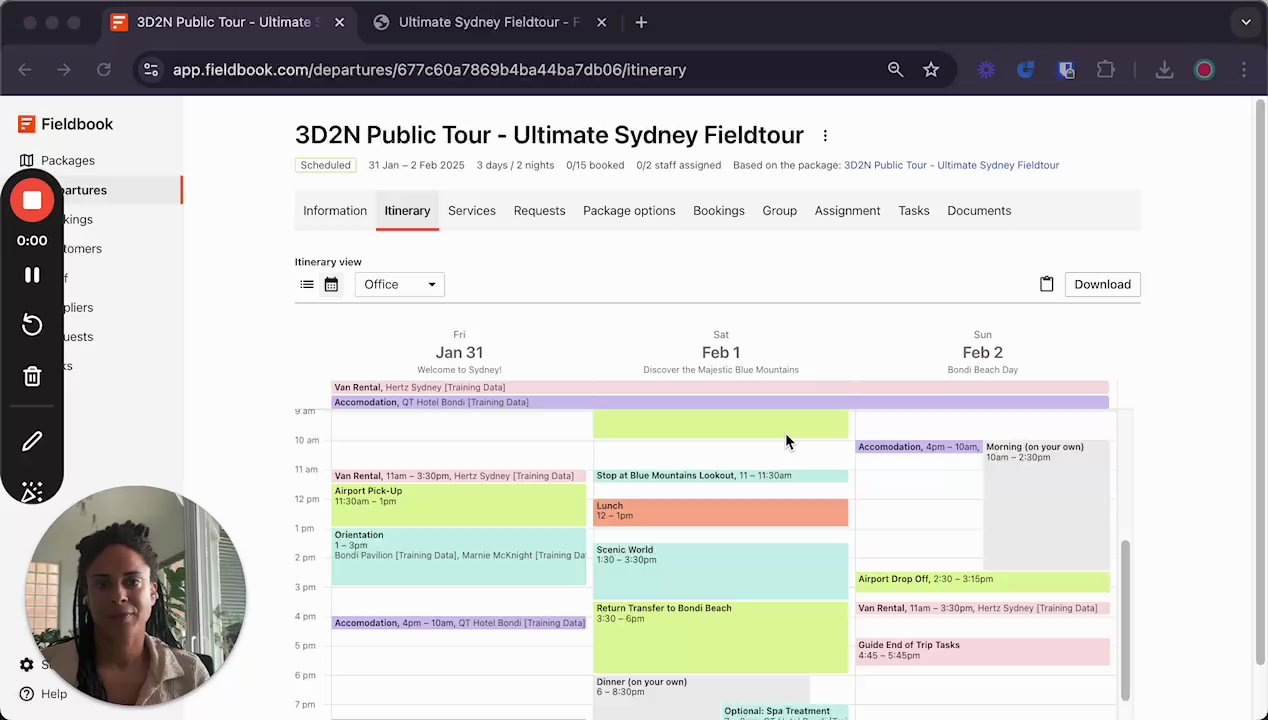1268x720 pixels.
Task: Open Jan 31 Accomodation 4pm event
Action: coord(459,623)
